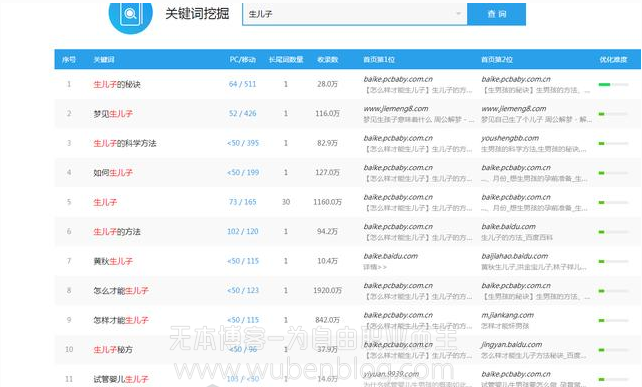Click the difficulty bar for 生儿子的秘诀
642x387 pixels.
point(613,85)
